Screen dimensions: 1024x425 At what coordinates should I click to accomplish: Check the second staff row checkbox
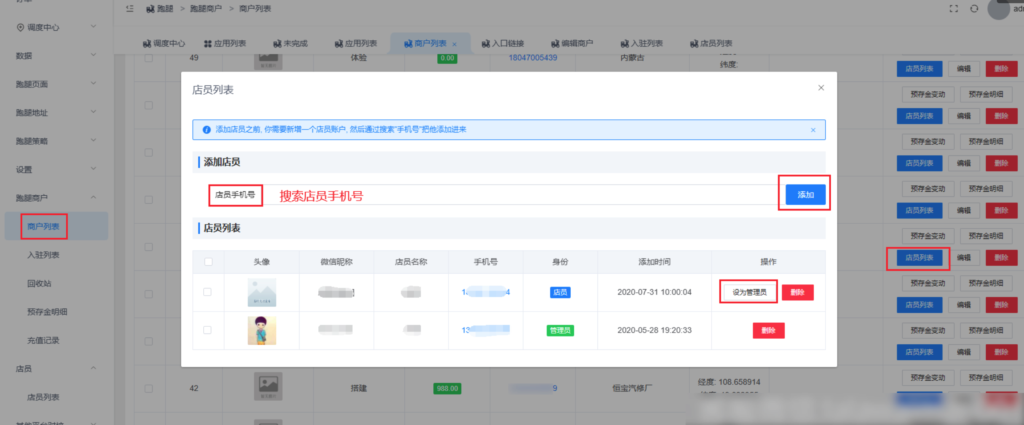(x=208, y=330)
